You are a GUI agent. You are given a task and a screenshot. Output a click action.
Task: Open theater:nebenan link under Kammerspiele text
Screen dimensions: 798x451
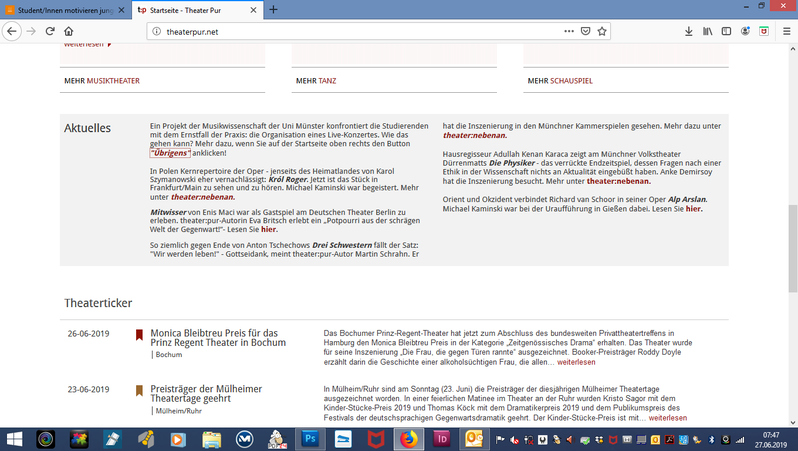pyautogui.click(x=474, y=135)
